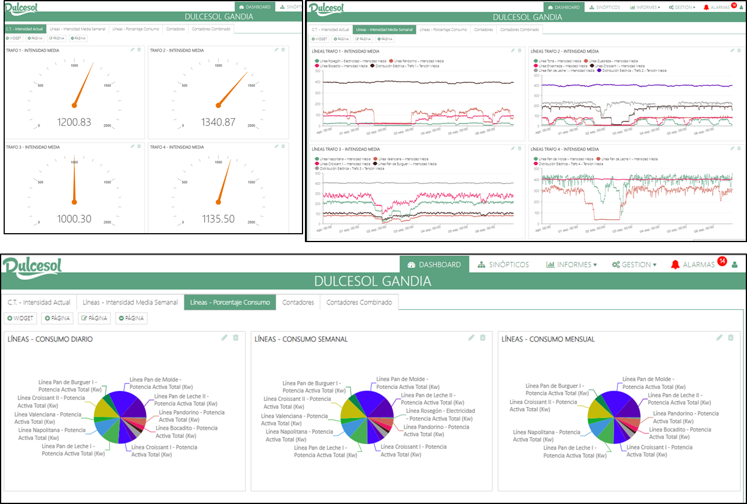Switch to the Contadores tab

tap(298, 302)
